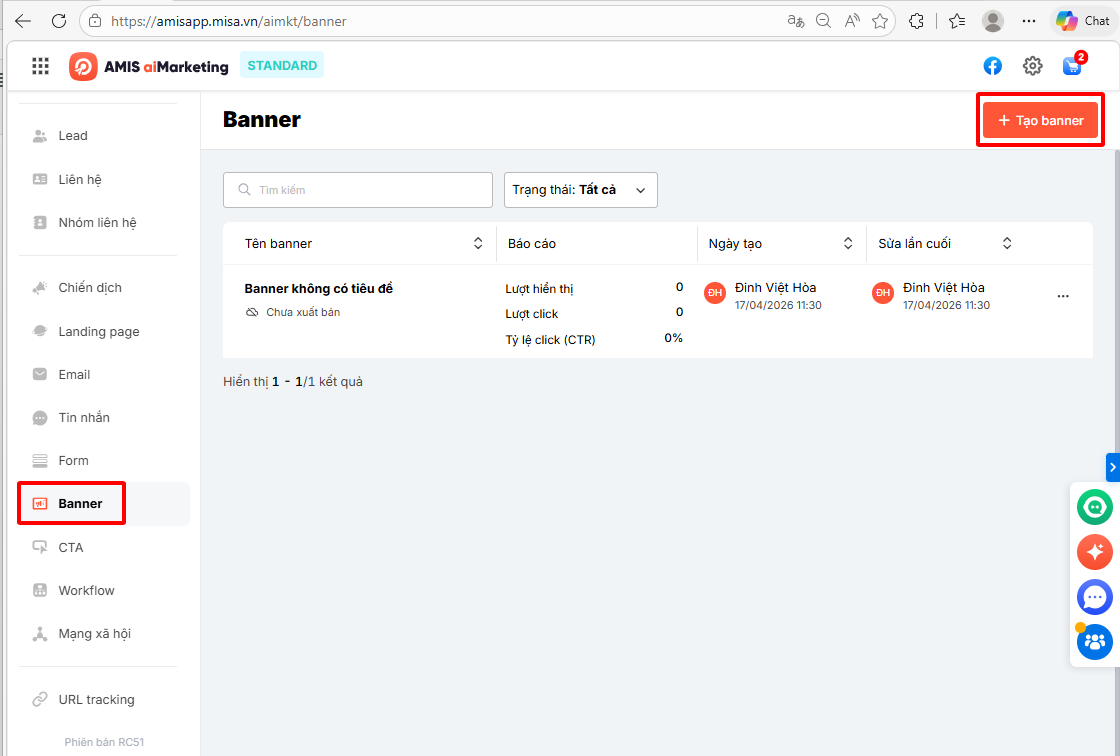The width and height of the screenshot is (1120, 756).
Task: Expand the blue right-side panel arrow
Action: [x=1113, y=467]
